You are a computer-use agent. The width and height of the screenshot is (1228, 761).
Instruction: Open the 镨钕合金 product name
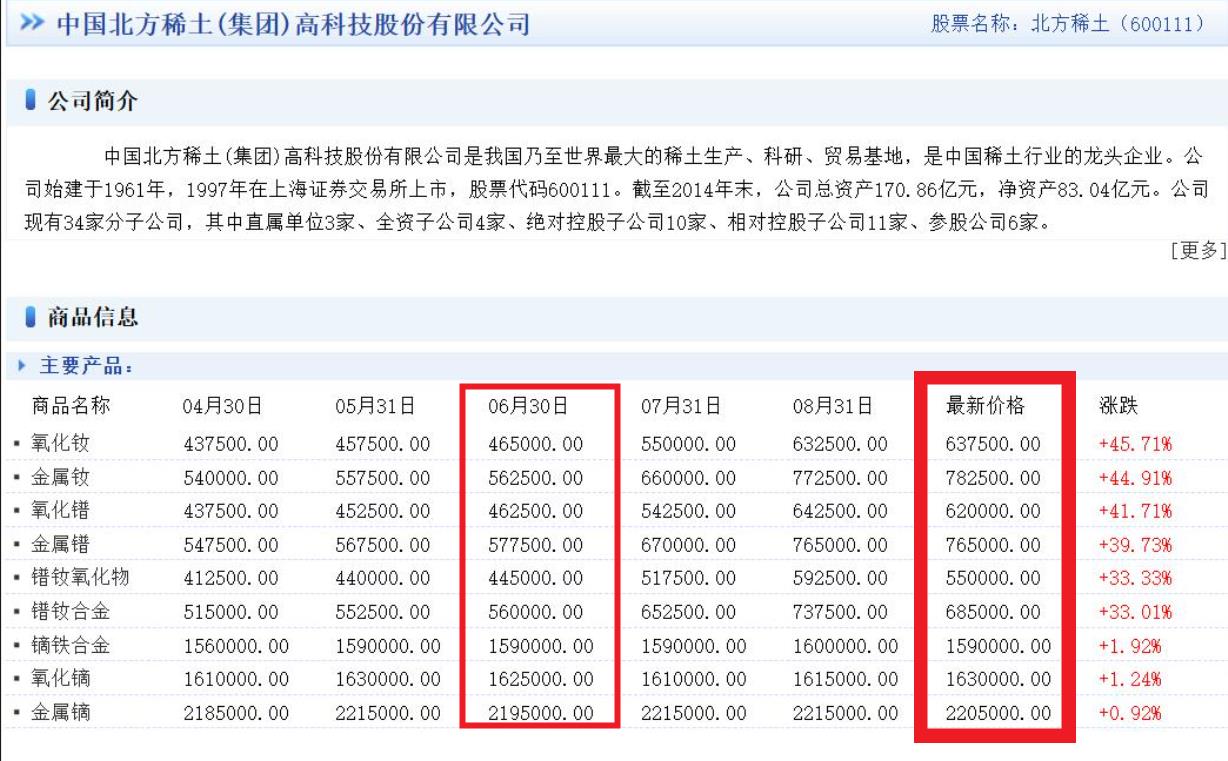[71, 612]
